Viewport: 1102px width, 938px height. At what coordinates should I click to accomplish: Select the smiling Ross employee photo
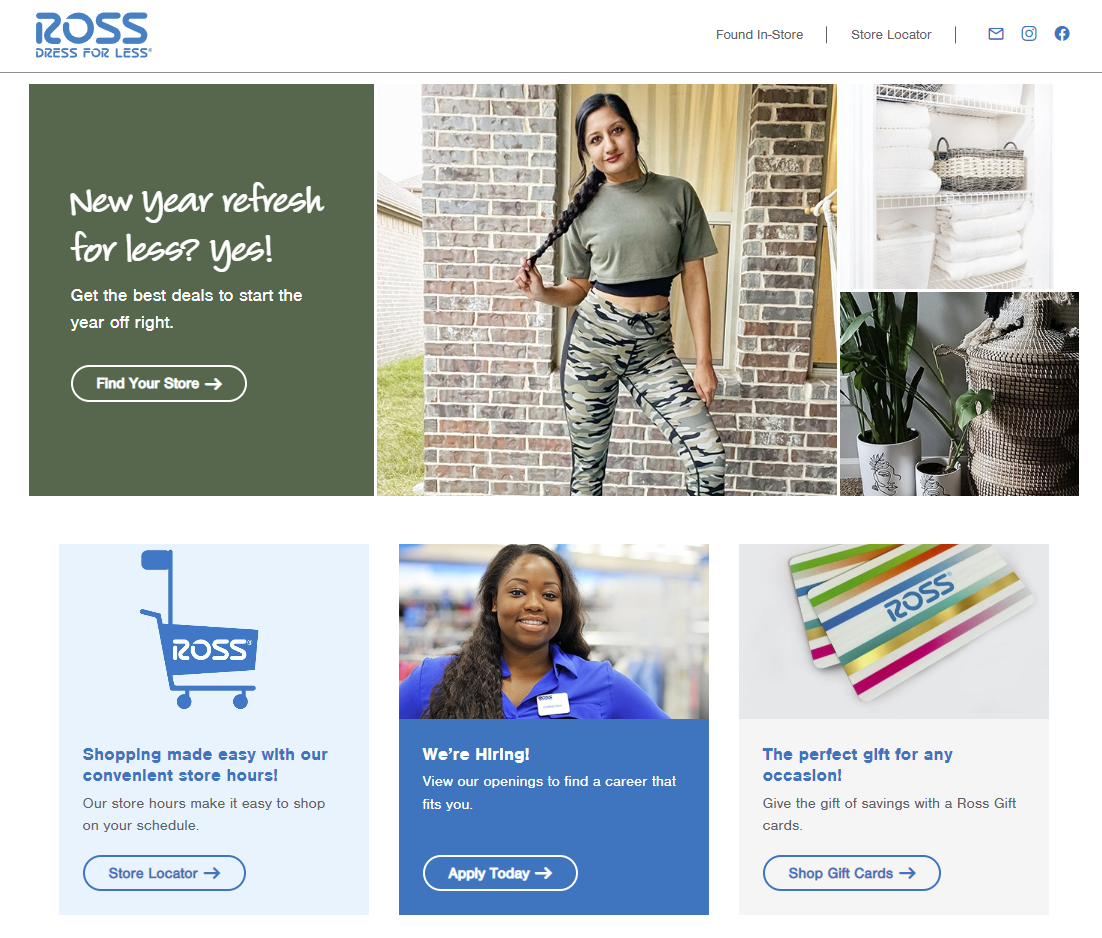point(554,631)
